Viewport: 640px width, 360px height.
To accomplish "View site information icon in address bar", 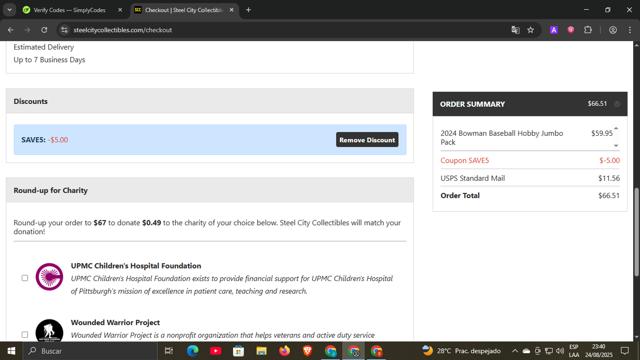I will (64, 30).
